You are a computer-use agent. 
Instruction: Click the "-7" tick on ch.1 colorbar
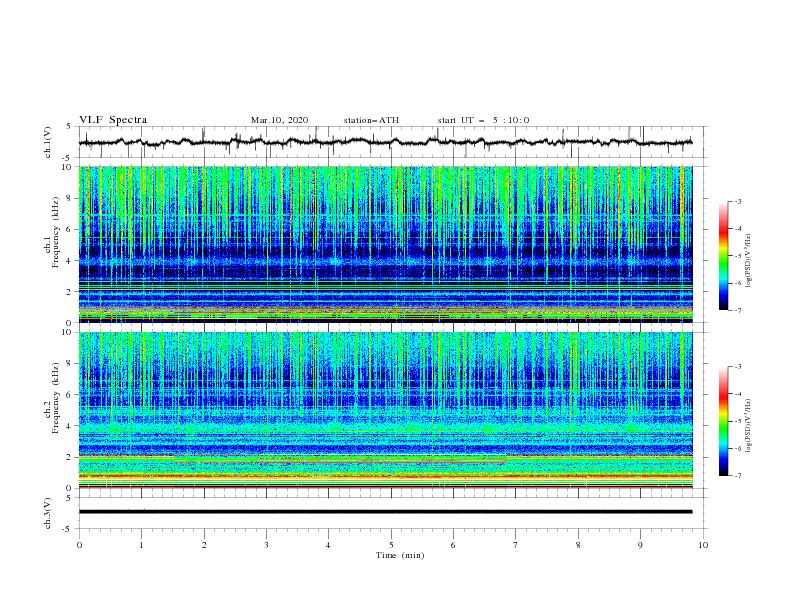[738, 310]
